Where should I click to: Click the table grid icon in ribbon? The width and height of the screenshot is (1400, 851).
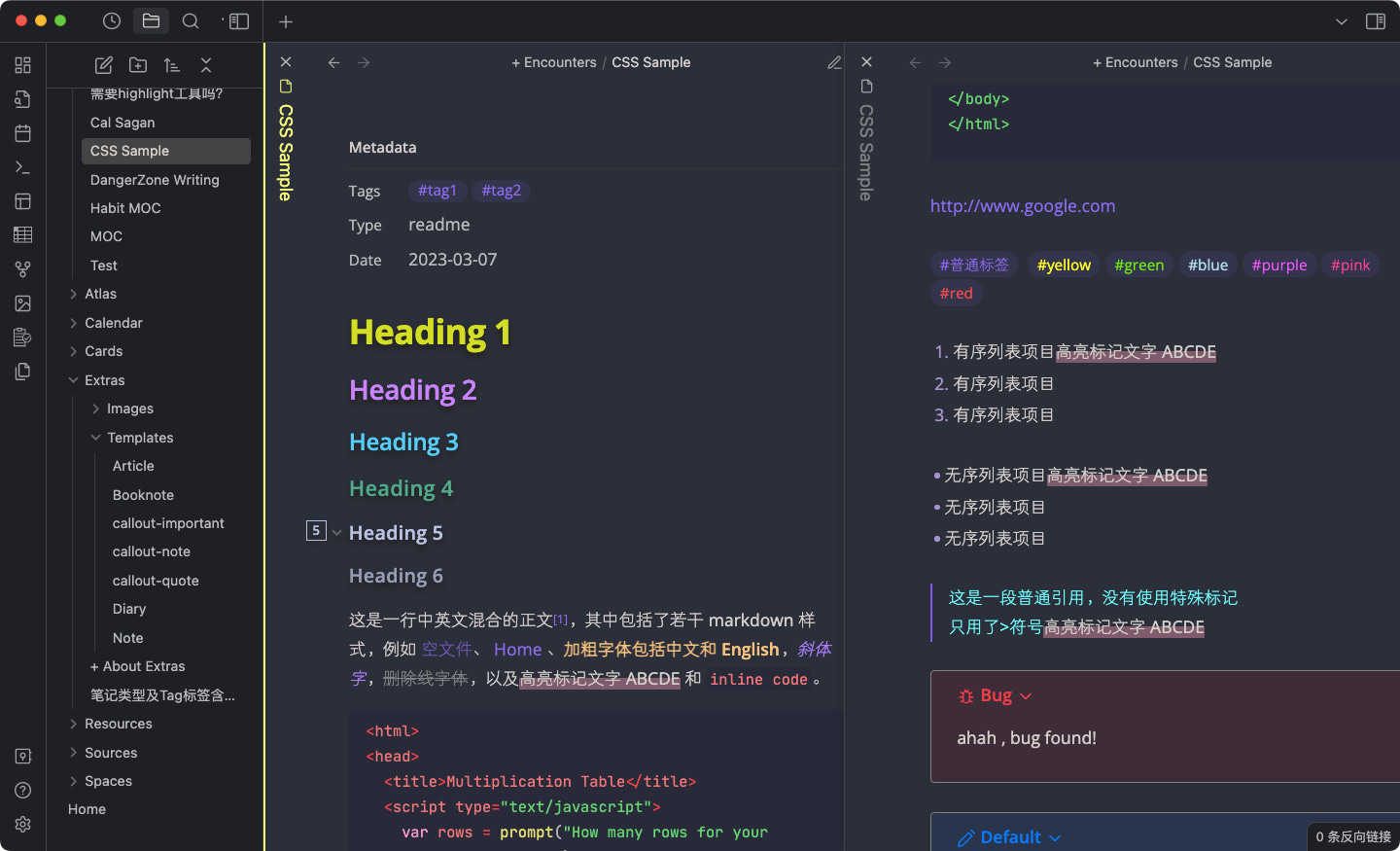23,234
